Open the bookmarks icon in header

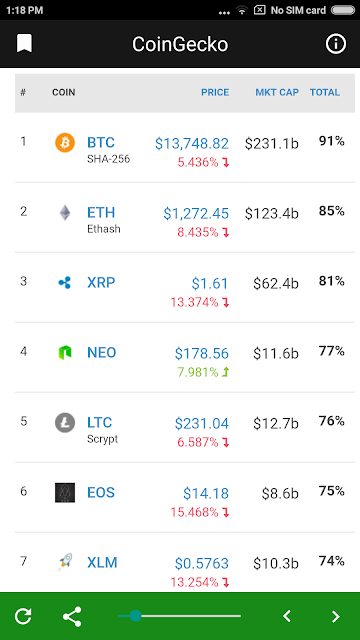[24, 44]
